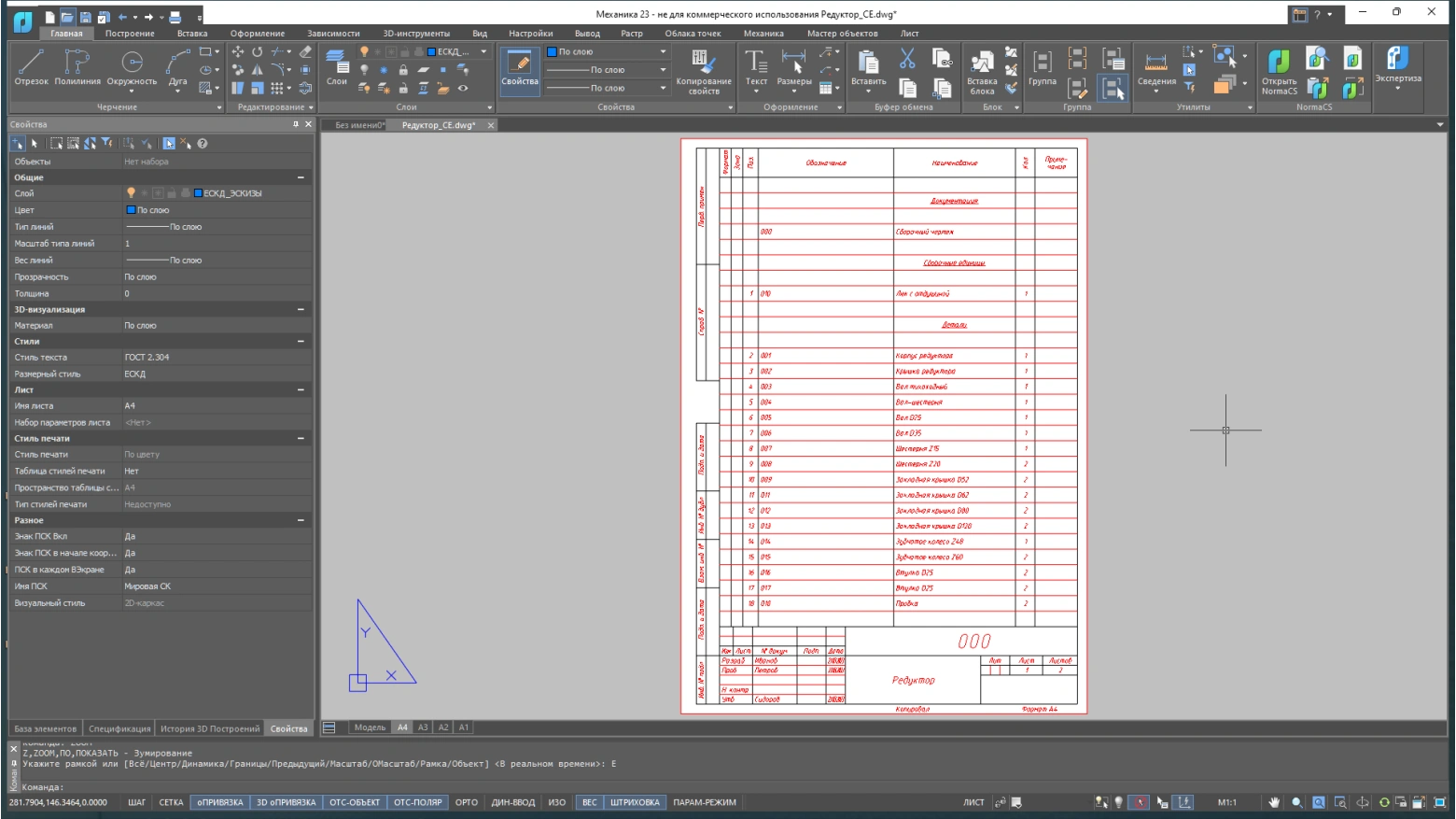Toggle СЕТКА grid display
The image size is (1456, 819).
tap(171, 802)
